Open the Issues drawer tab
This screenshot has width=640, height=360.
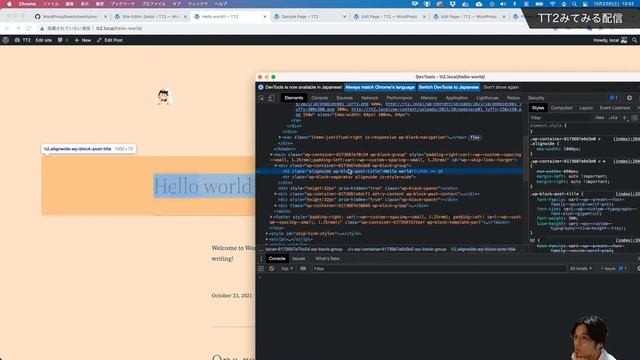[x=298, y=259]
